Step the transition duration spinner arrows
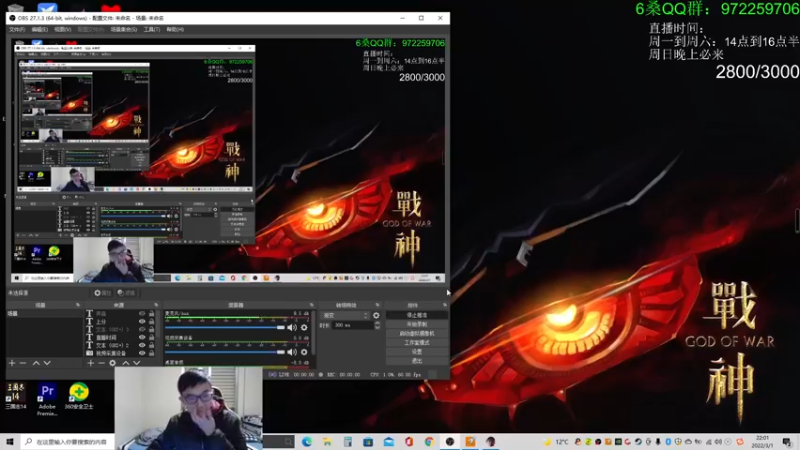Viewport: 800px width, 450px height. (x=378, y=325)
